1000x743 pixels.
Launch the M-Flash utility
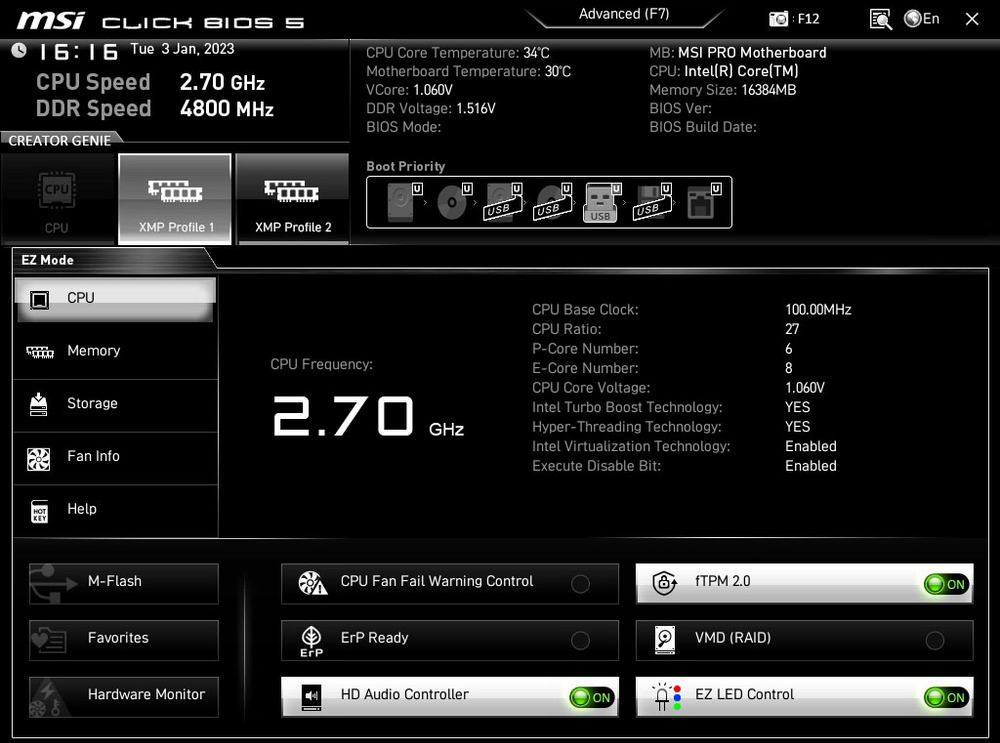click(124, 583)
